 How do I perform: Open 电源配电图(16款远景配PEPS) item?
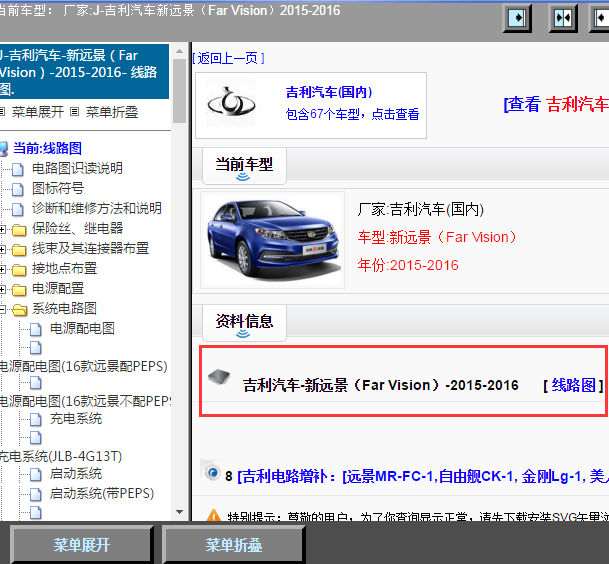coord(84,366)
